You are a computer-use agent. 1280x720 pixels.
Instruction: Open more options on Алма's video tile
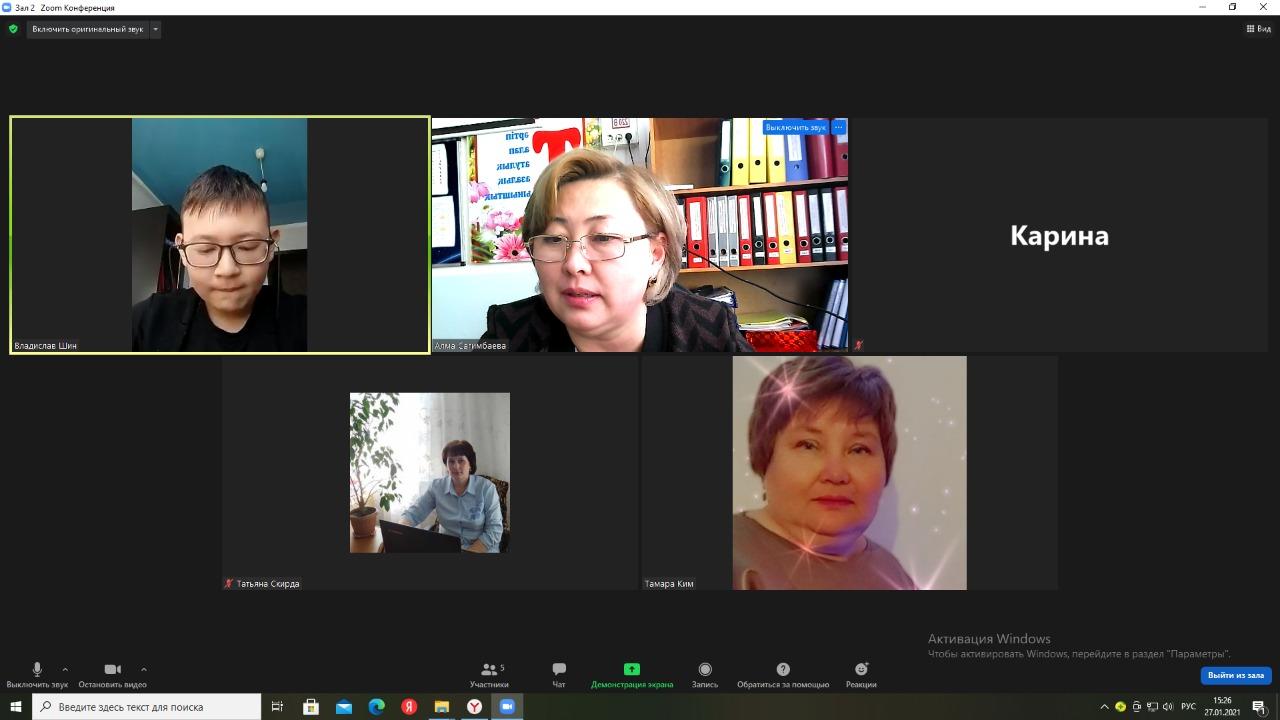click(839, 127)
